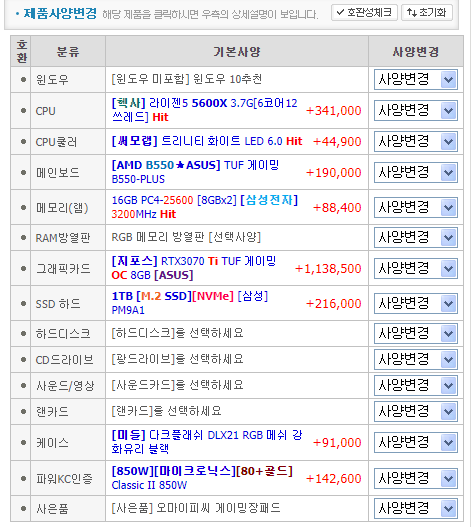Image resolution: width=475 pixels, height=527 pixels.
Task: Expand 사양변경 dropdown for 그래픽카드
Action: pyautogui.click(x=415, y=268)
